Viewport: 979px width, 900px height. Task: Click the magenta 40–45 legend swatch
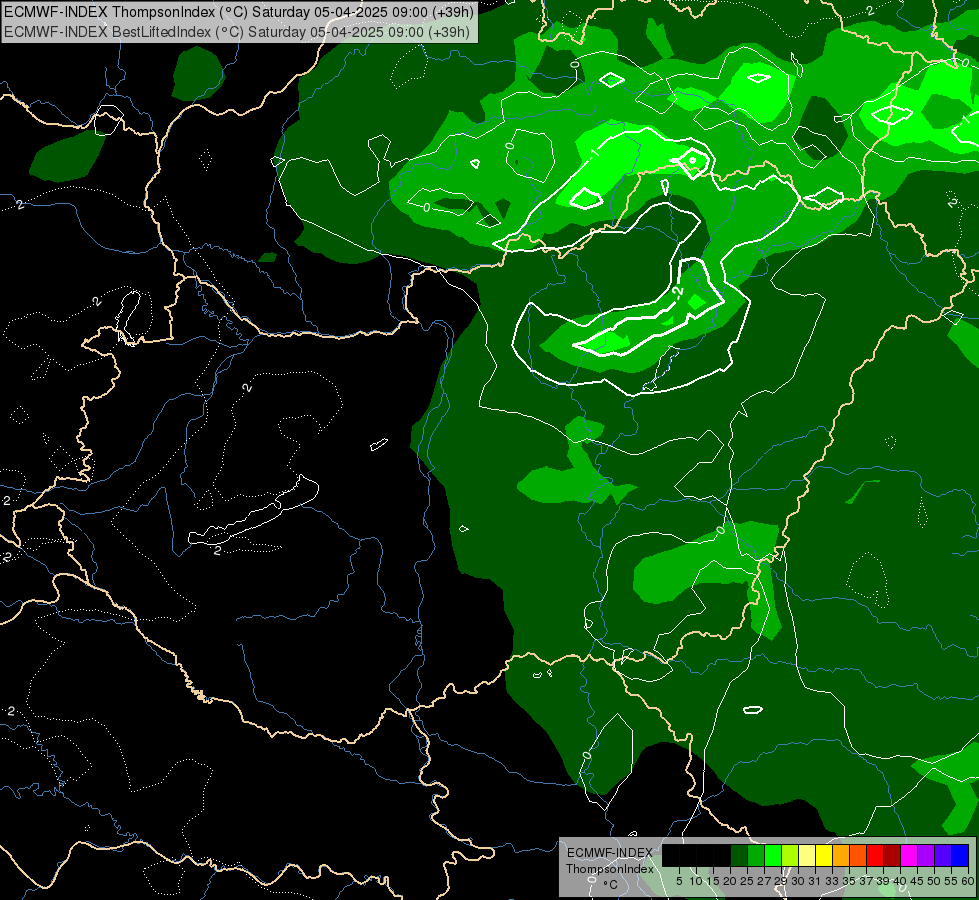[x=909, y=855]
